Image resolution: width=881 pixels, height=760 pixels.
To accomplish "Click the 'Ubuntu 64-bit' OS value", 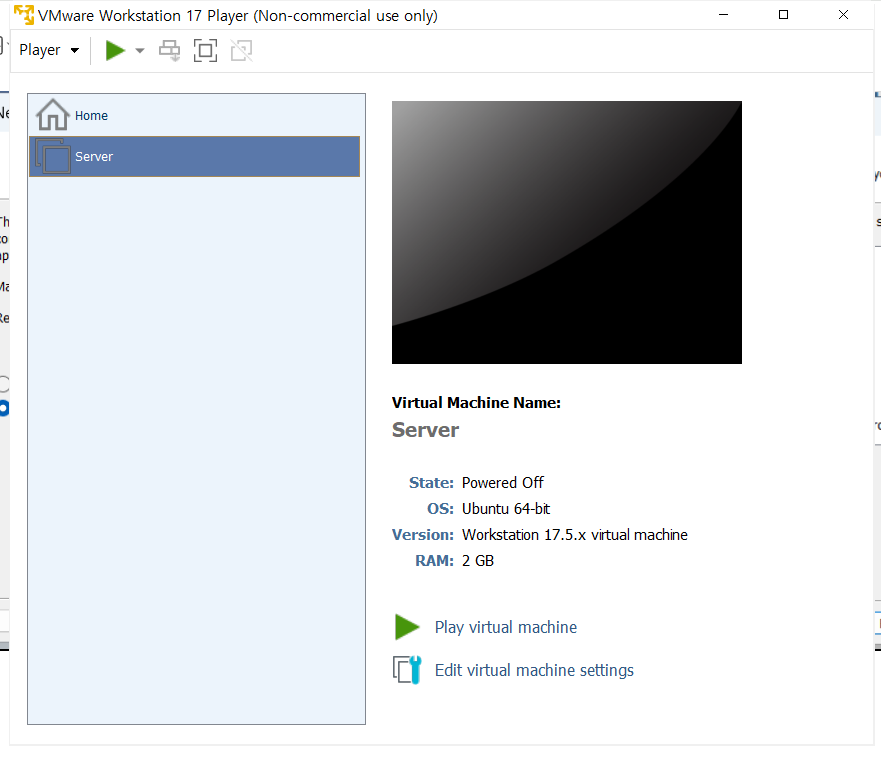I will (x=506, y=508).
